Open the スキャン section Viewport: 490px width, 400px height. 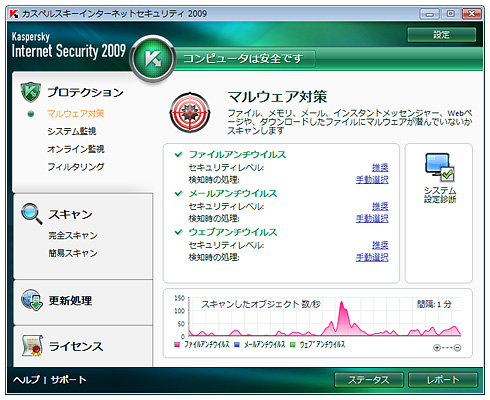pos(70,214)
